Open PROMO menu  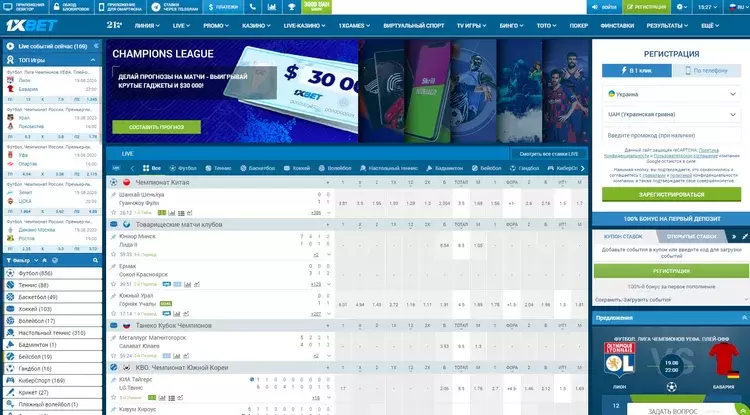tap(216, 26)
